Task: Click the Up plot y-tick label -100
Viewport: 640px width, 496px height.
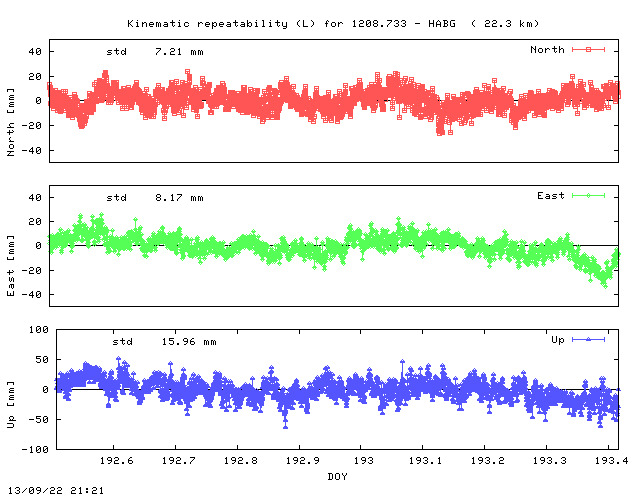Action: click(35, 449)
